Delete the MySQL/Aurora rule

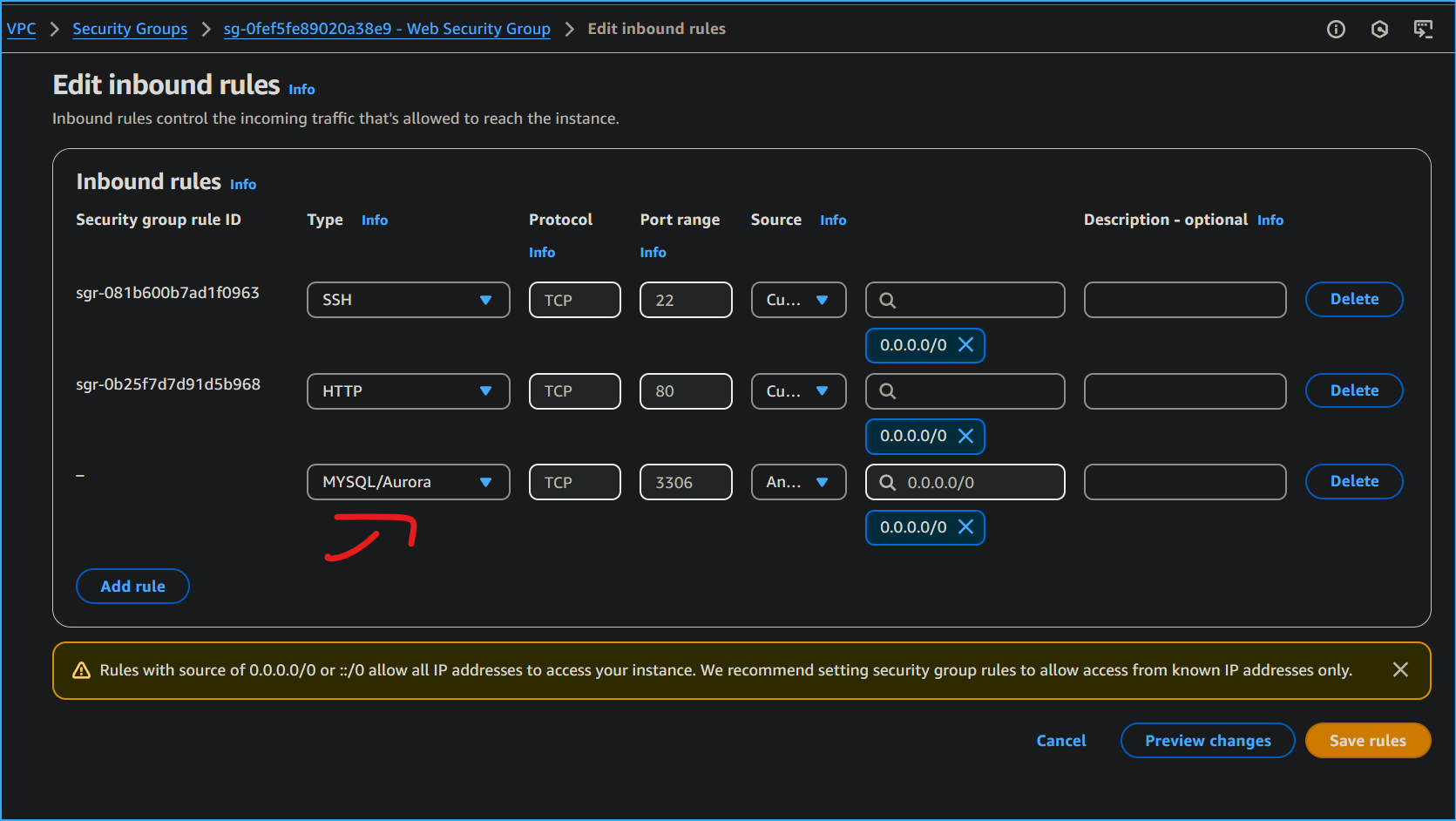coord(1353,480)
